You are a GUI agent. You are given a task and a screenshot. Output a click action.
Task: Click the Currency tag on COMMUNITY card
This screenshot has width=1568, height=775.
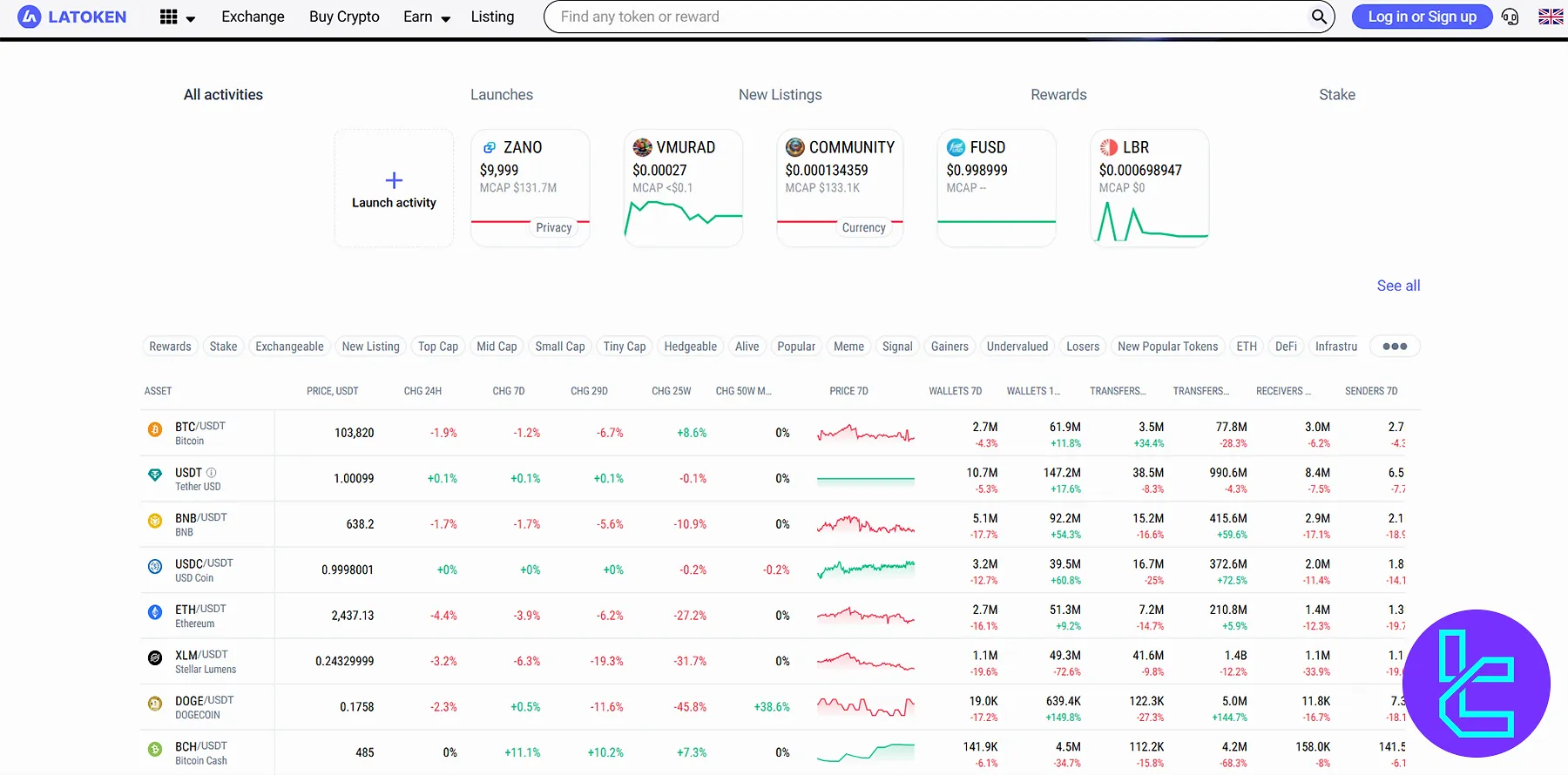pyautogui.click(x=863, y=227)
